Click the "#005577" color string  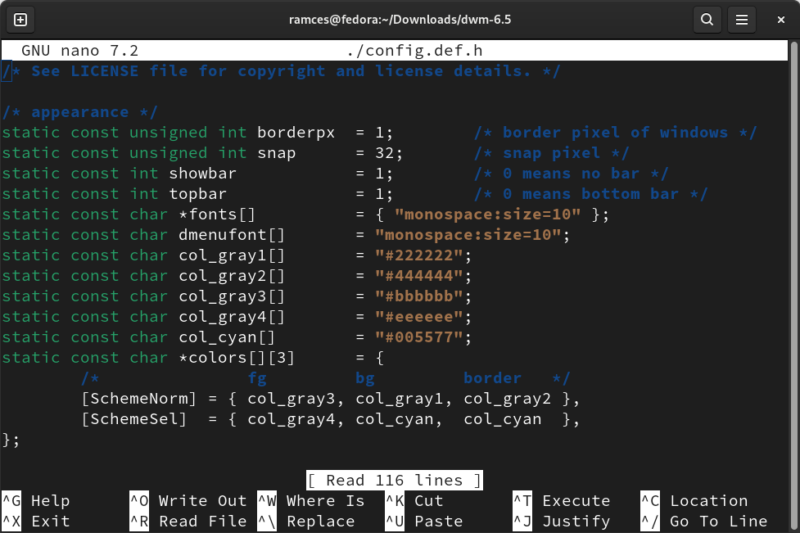pyautogui.click(x=419, y=337)
